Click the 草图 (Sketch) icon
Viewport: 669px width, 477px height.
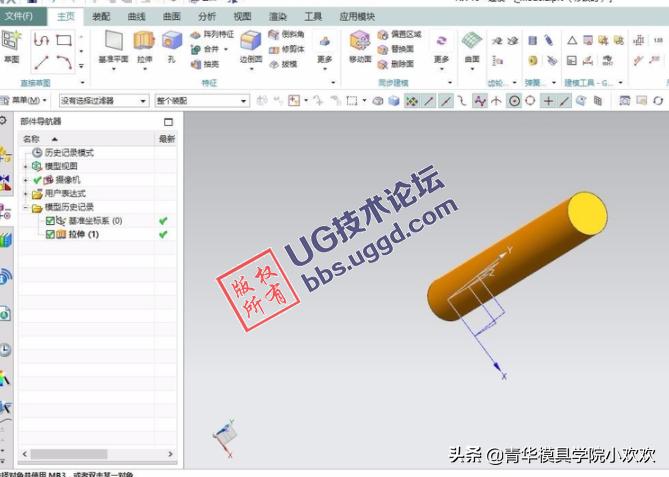click(11, 41)
